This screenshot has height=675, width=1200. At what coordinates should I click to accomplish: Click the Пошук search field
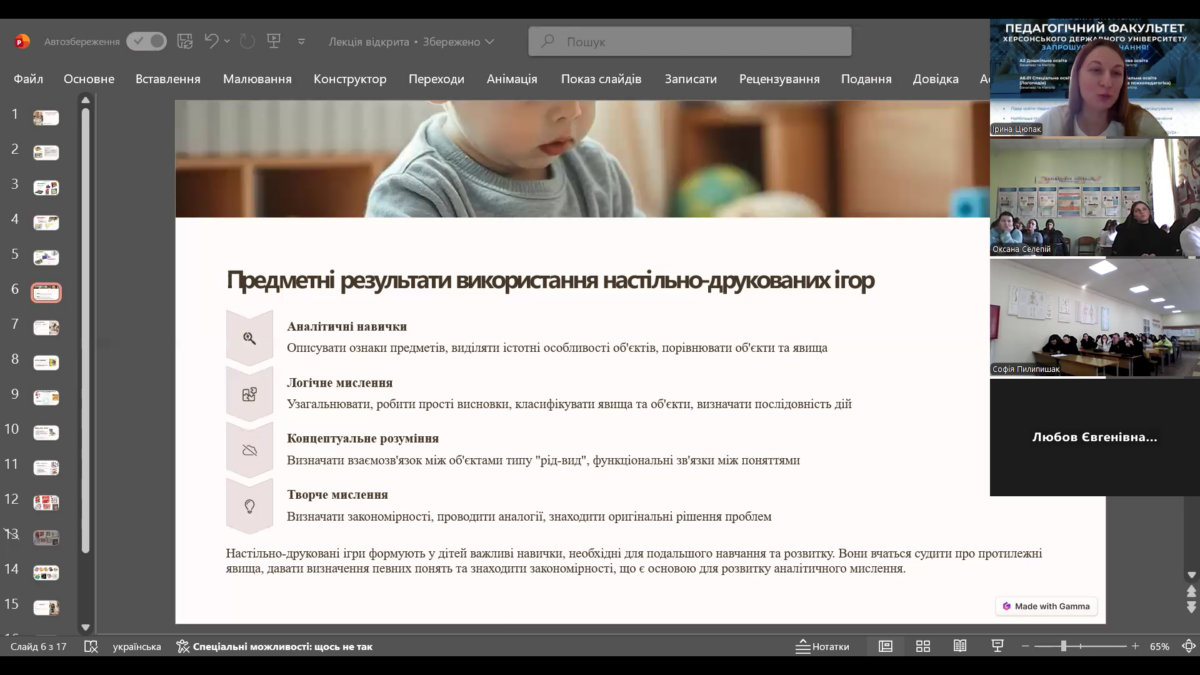tap(690, 42)
